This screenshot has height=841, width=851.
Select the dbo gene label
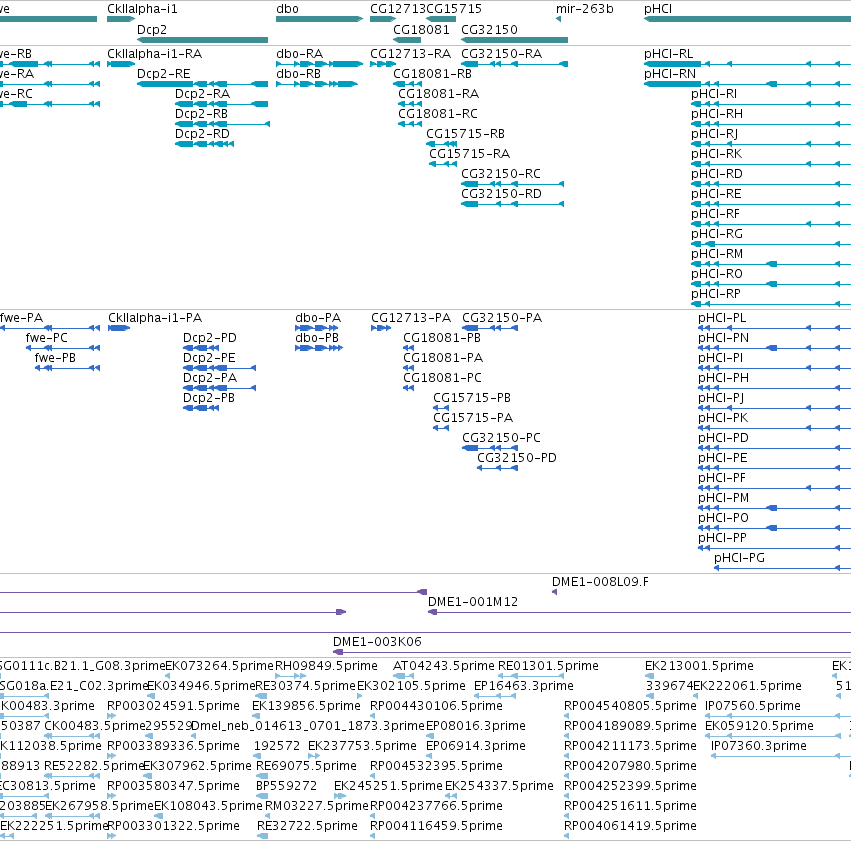(287, 9)
